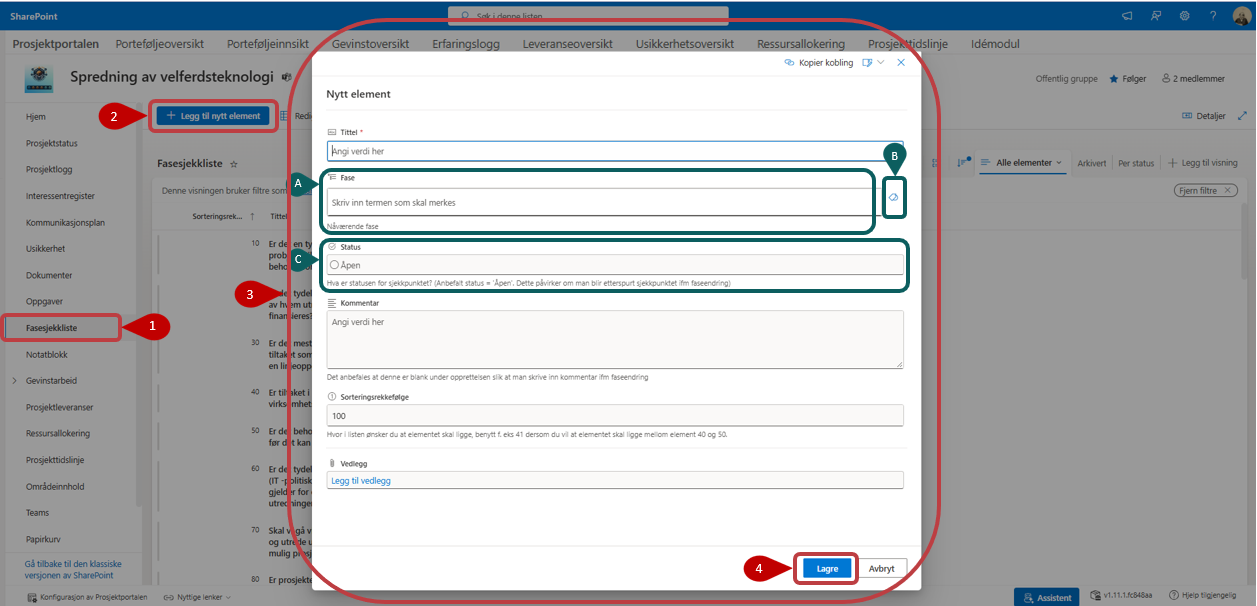Click the Legg til vedlegg link

[x=360, y=480]
